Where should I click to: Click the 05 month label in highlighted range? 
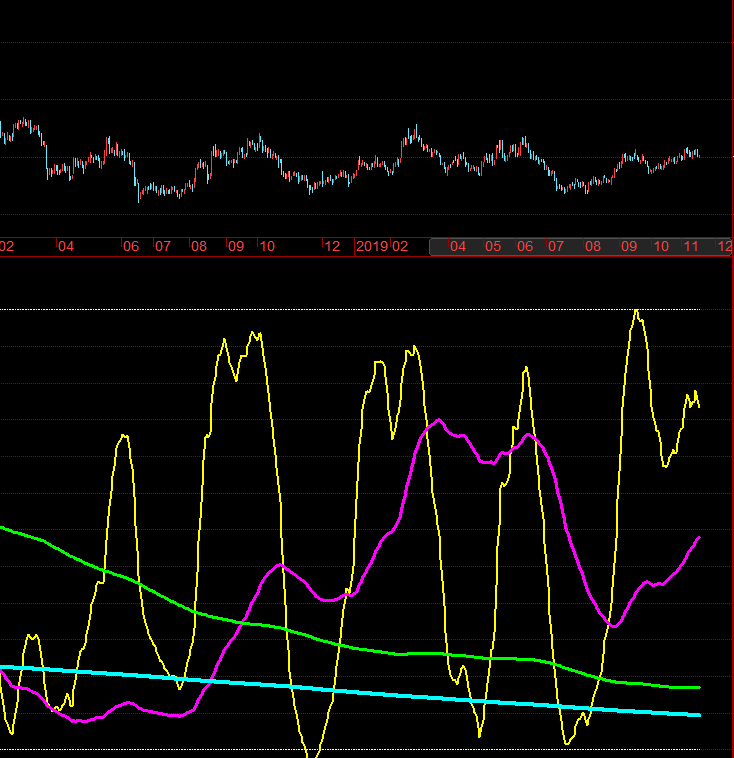(493, 247)
